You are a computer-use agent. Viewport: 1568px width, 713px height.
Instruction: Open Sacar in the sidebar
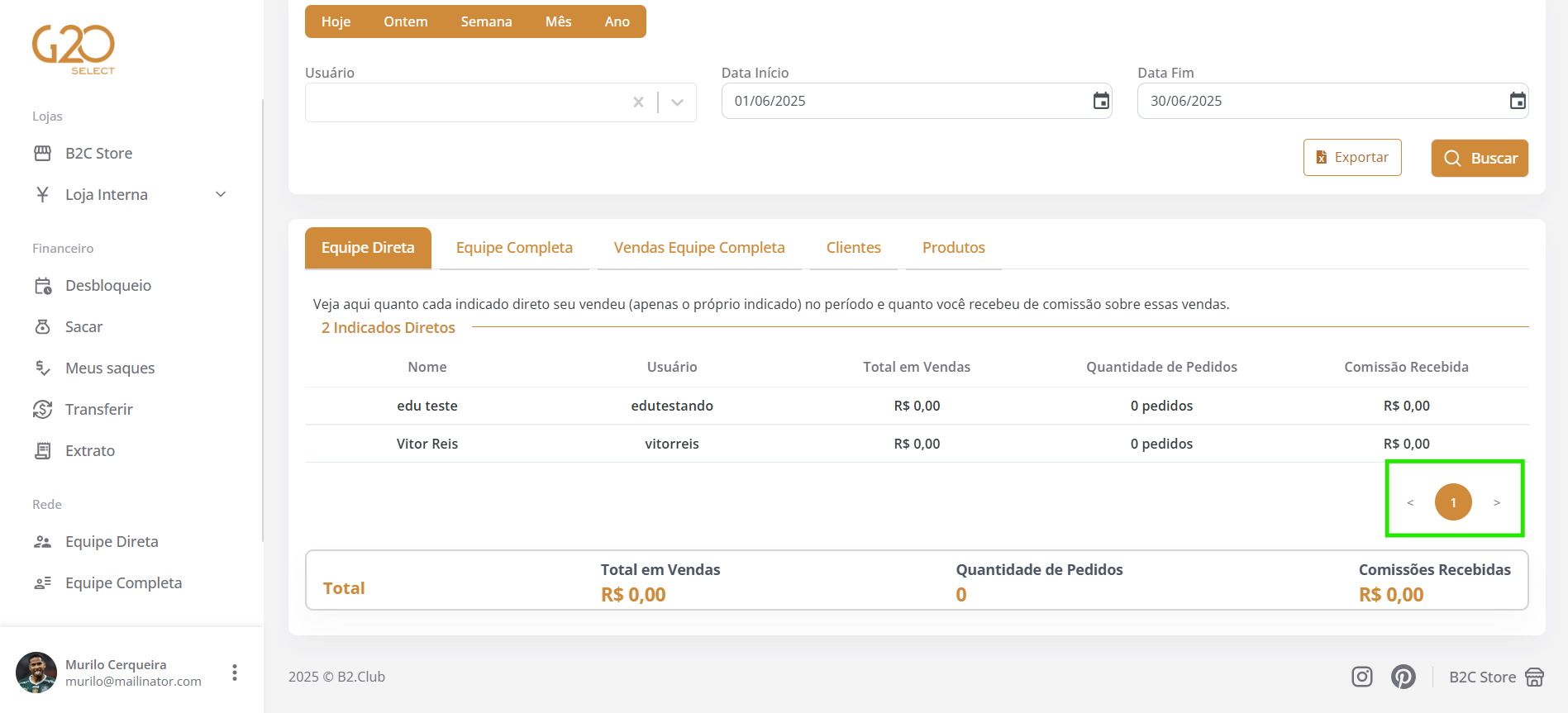(x=83, y=327)
